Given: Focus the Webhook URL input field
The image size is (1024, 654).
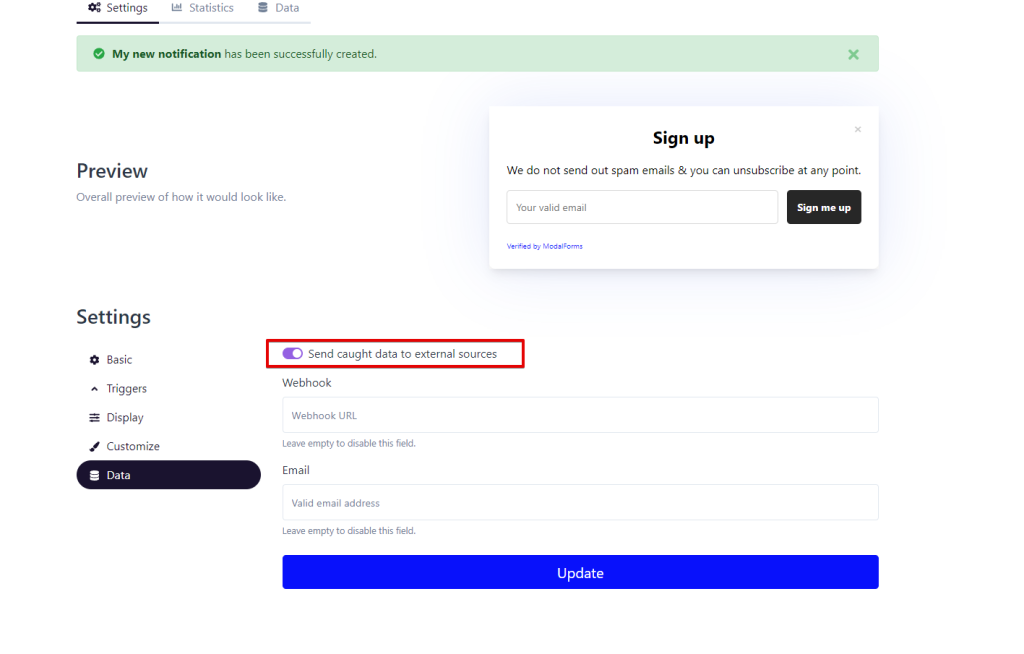Looking at the screenshot, I should tap(580, 415).
